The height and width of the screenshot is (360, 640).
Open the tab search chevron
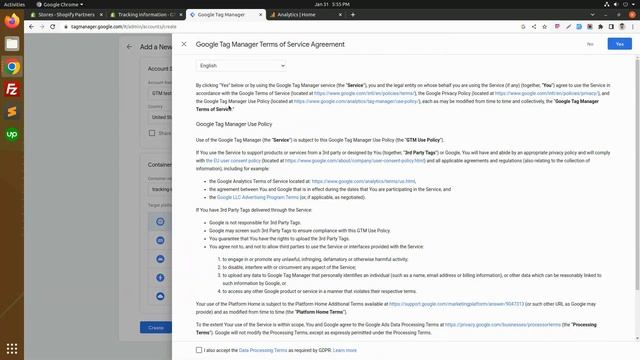(592, 15)
